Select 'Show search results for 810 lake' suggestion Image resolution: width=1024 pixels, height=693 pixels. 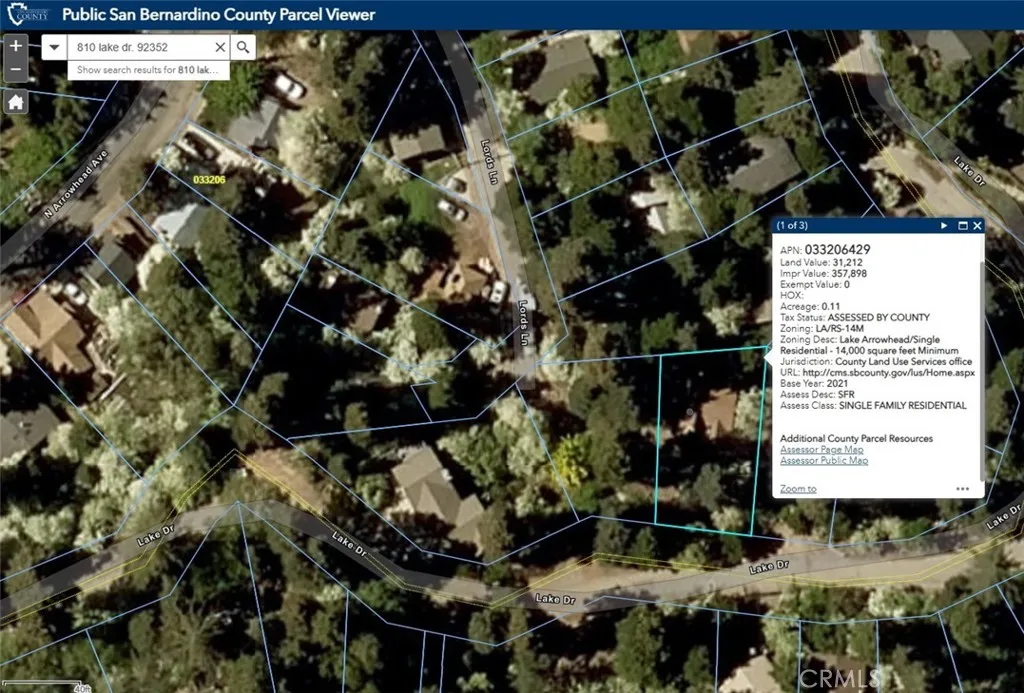(x=148, y=71)
